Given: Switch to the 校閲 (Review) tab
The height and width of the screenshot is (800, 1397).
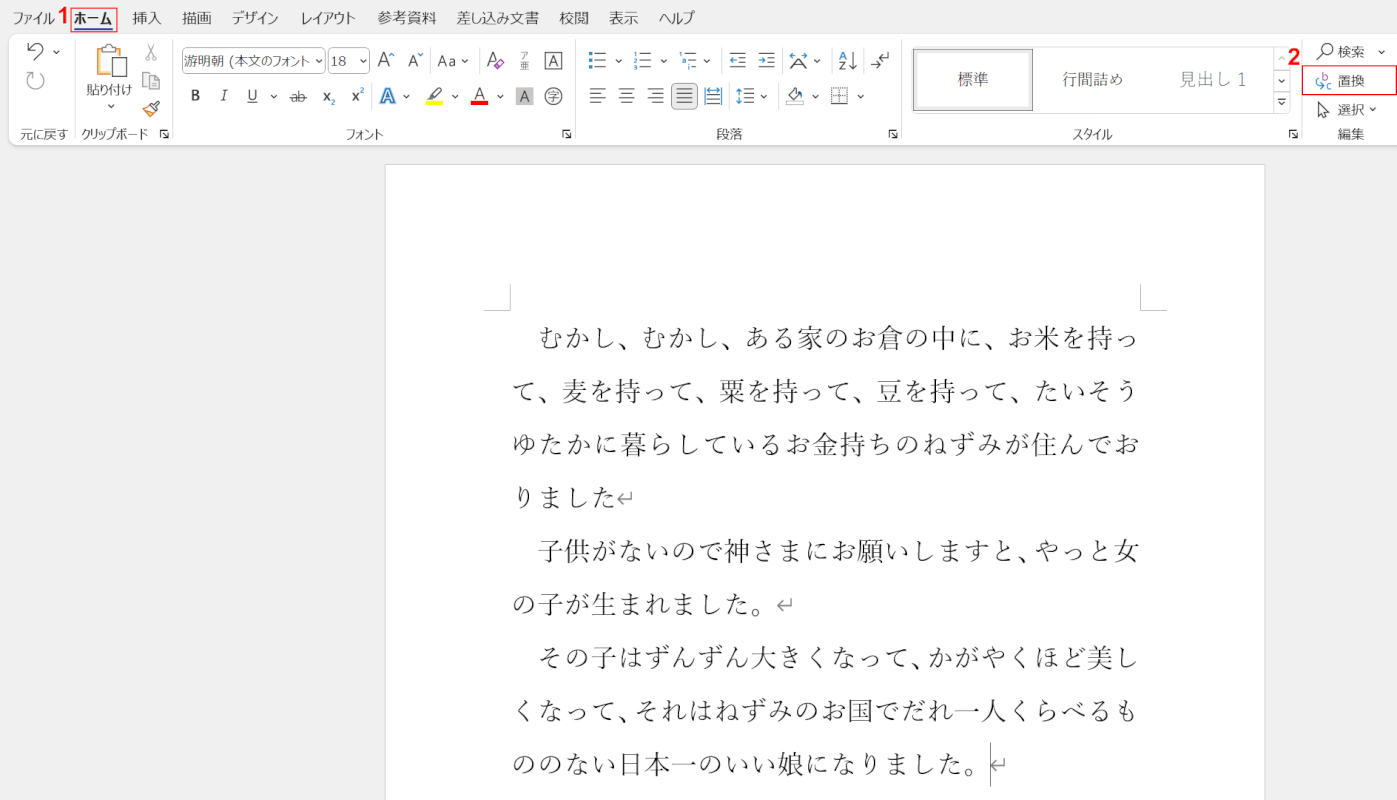Looking at the screenshot, I should coord(574,18).
